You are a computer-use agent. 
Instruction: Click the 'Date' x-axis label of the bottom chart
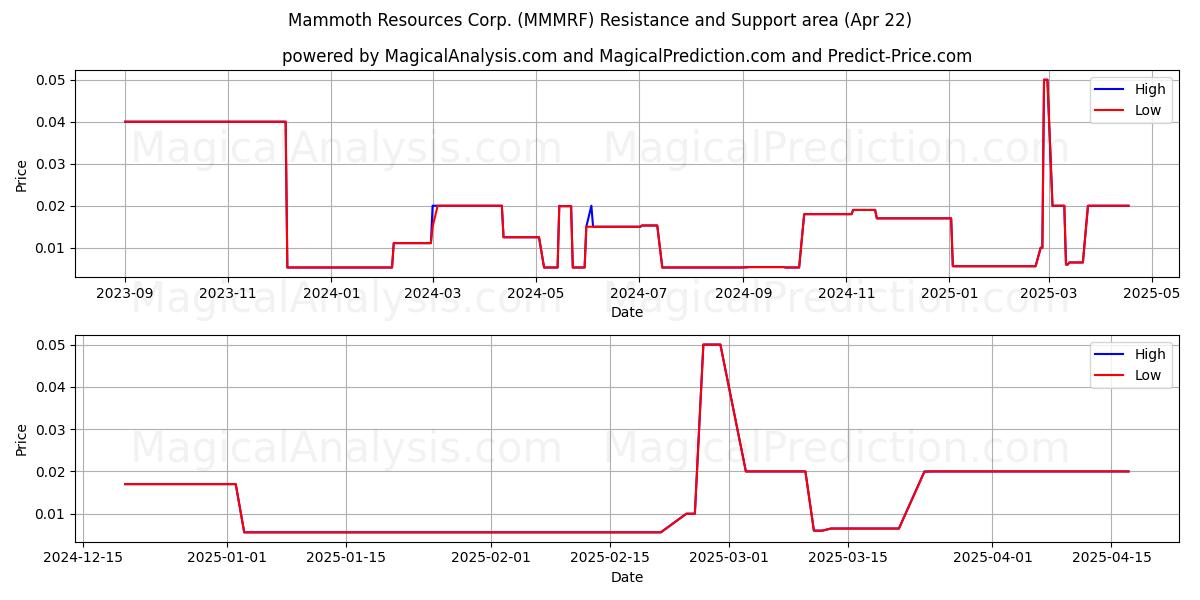click(627, 577)
